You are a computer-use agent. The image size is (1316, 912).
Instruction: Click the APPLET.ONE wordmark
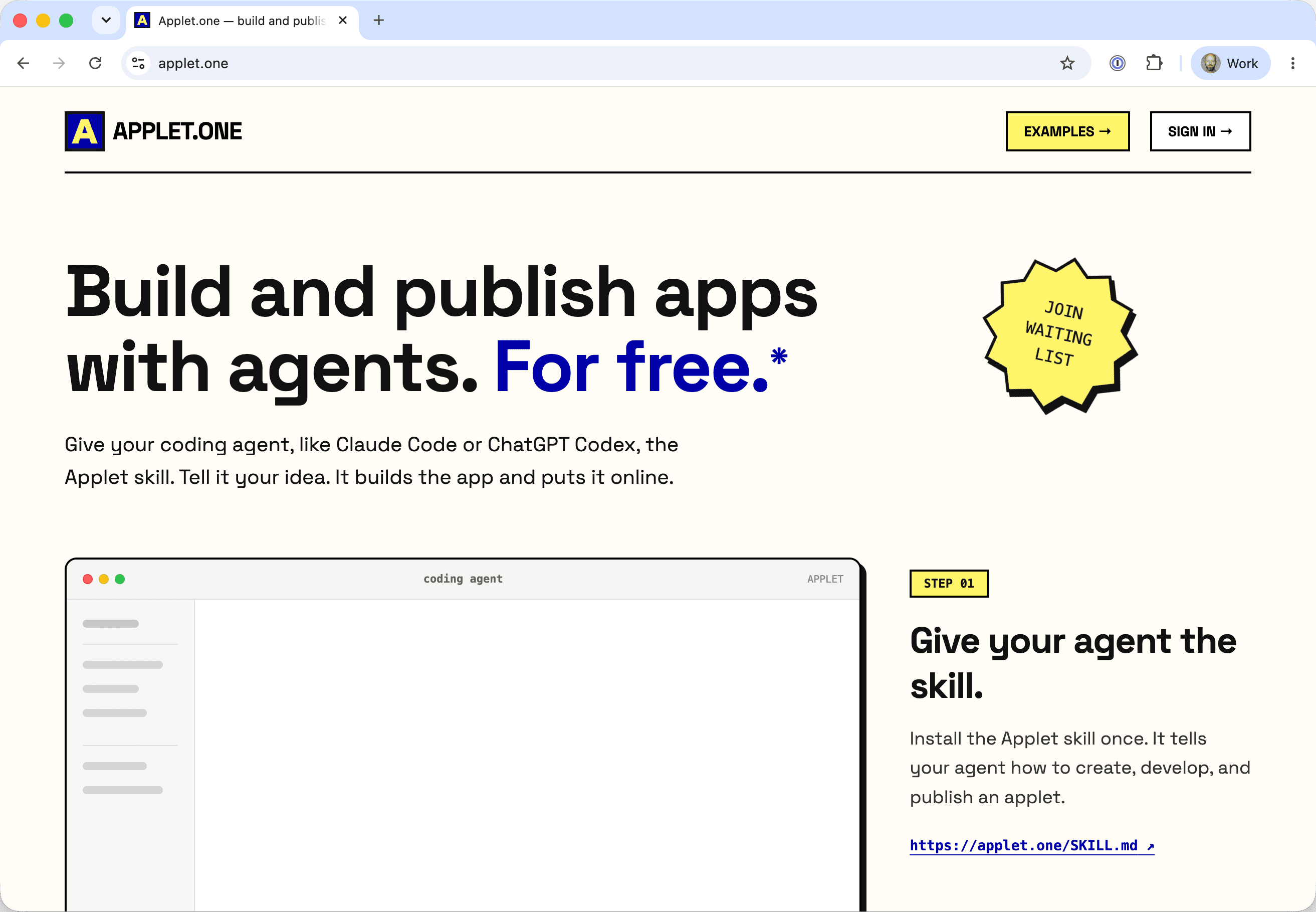tap(177, 131)
